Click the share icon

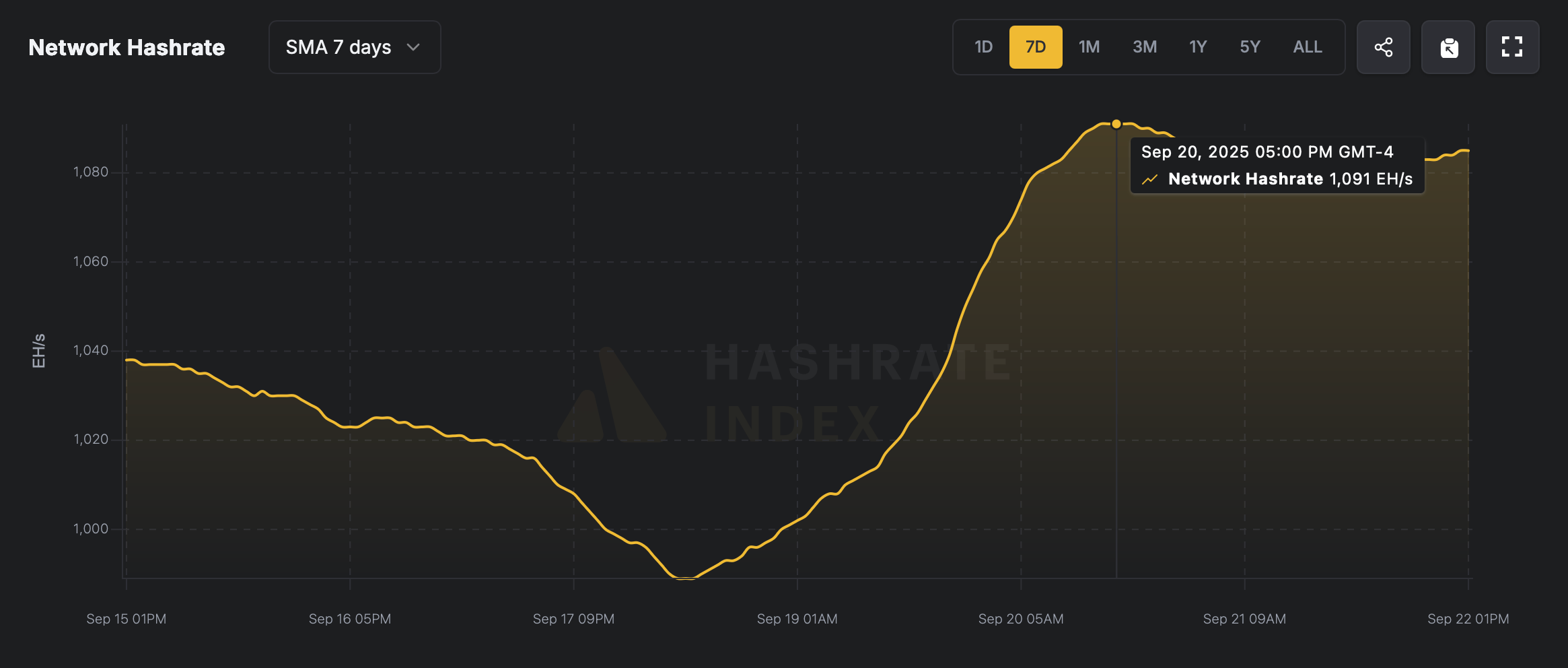coord(1384,46)
